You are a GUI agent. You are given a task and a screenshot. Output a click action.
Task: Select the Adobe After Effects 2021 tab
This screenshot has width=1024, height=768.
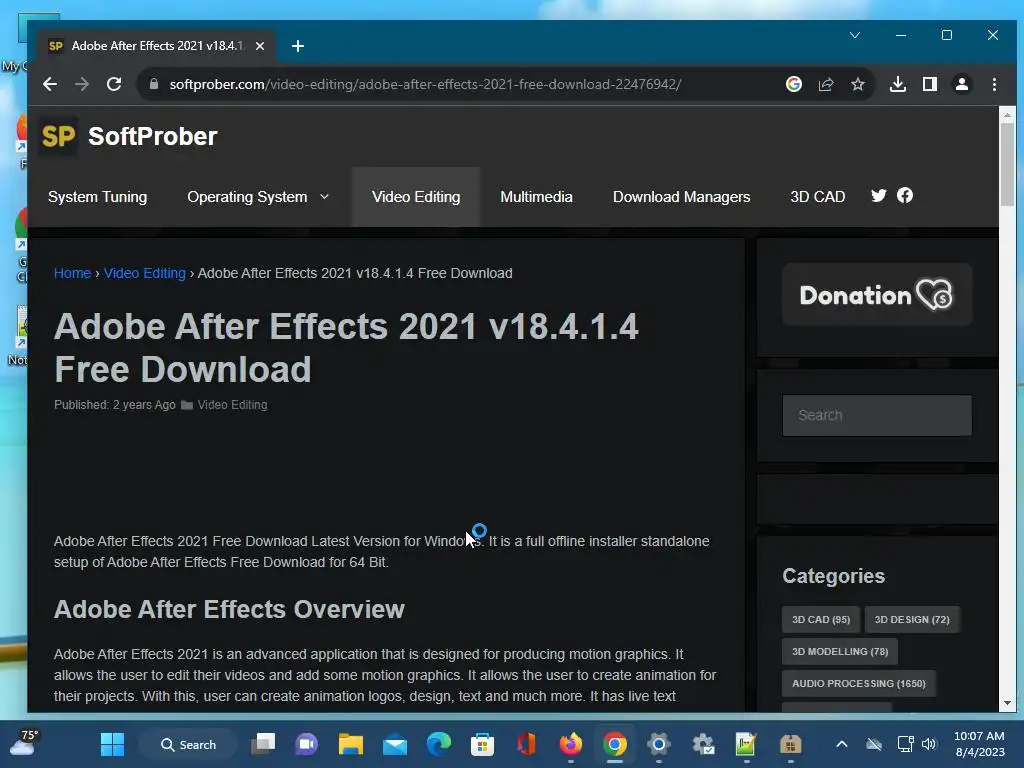tap(155, 46)
